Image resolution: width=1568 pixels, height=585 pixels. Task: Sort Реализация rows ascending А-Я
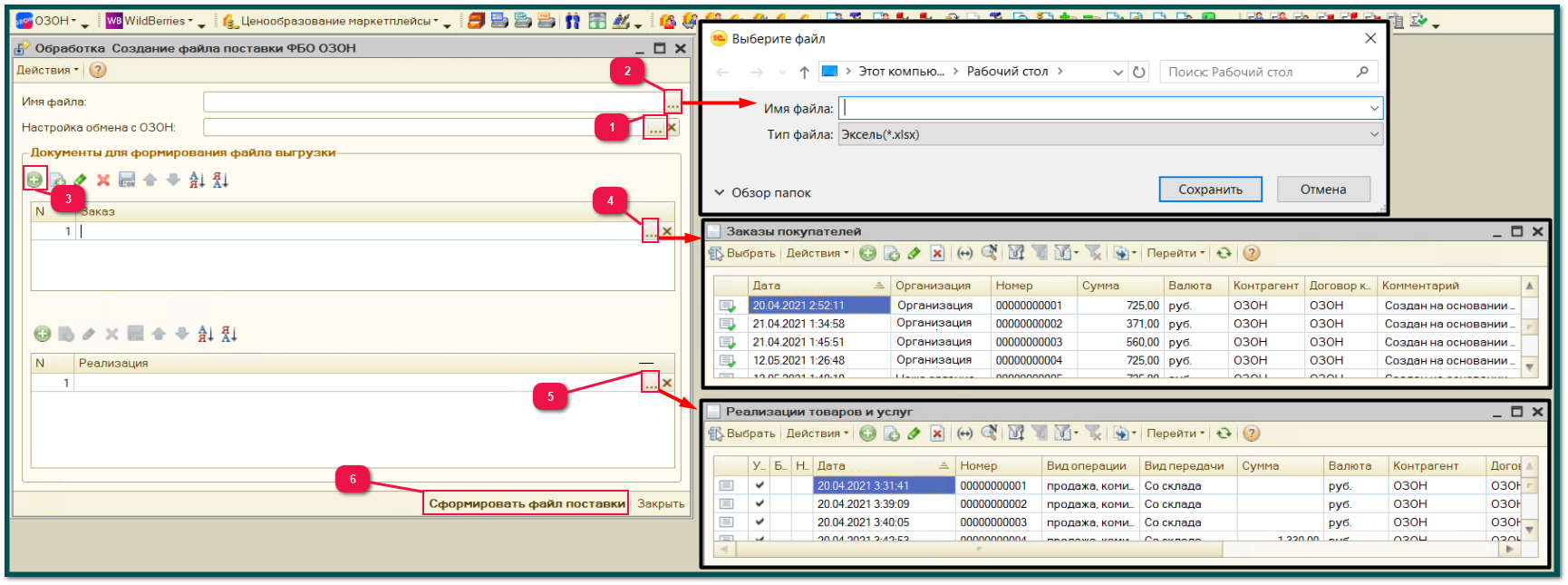coord(206,334)
